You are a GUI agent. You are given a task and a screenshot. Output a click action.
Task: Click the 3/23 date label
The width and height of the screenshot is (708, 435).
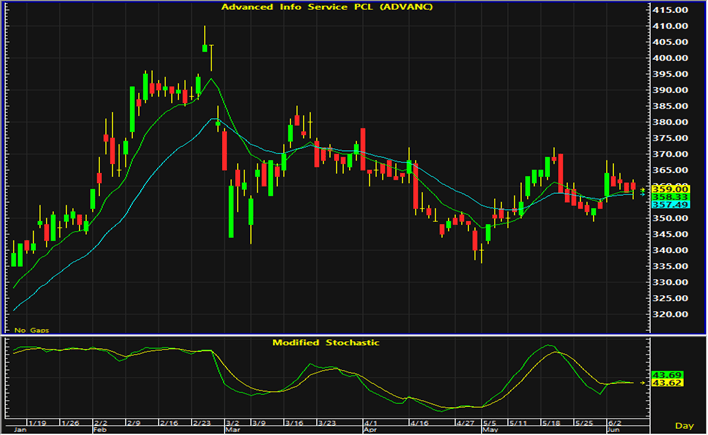pos(327,423)
